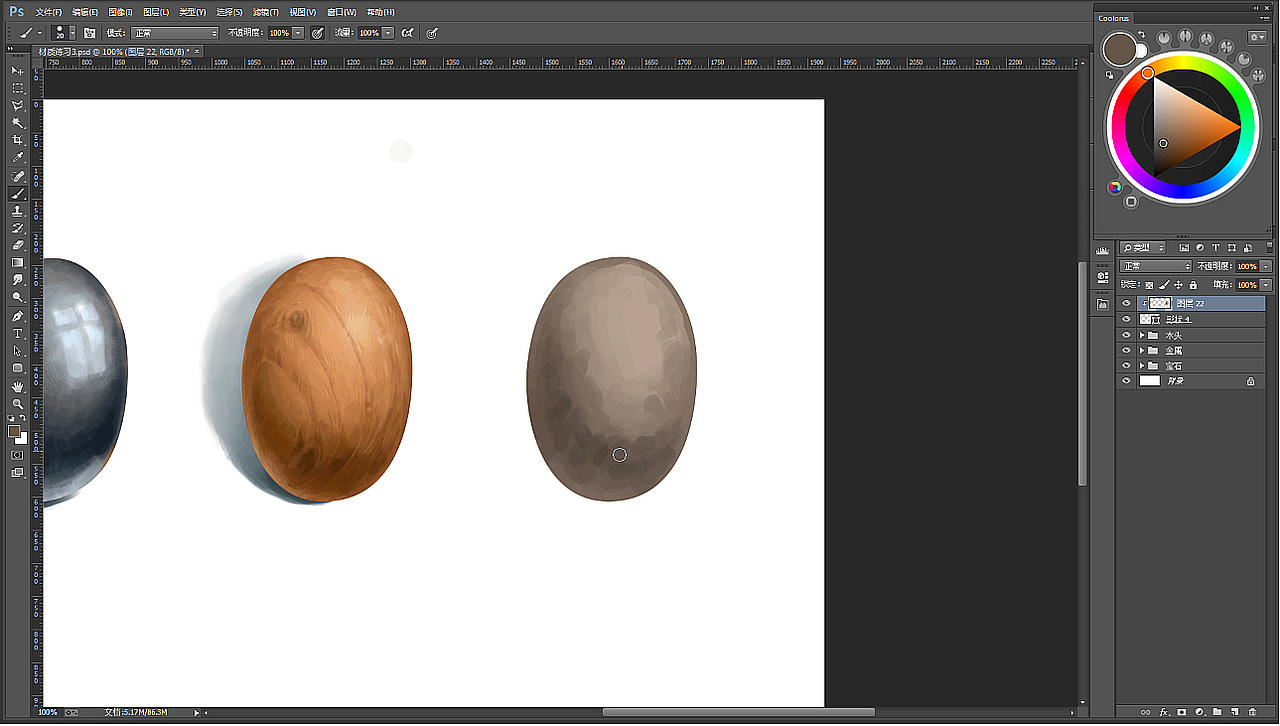This screenshot has height=726, width=1280.
Task: Hide the 宝石 group
Action: 1127,366
